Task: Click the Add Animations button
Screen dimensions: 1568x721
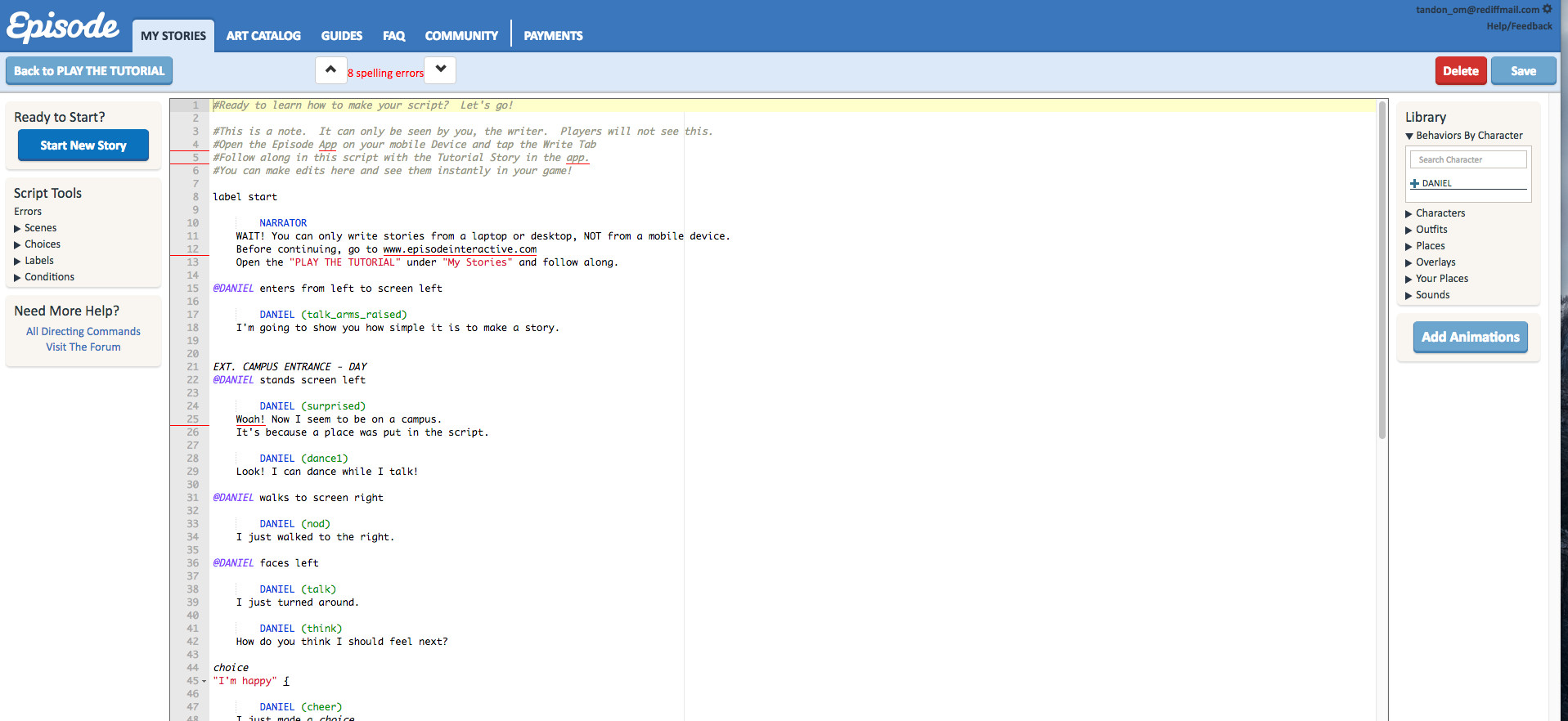Action: tap(1470, 337)
